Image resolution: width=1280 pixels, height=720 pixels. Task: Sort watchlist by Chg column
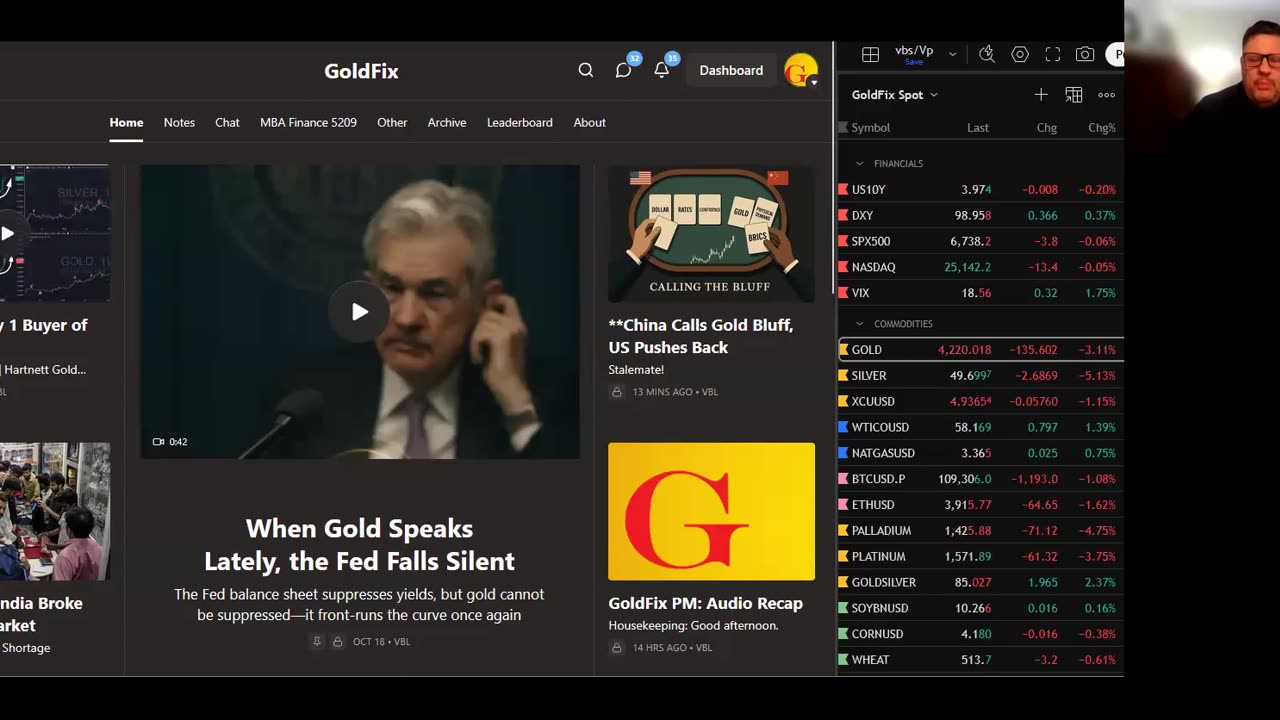pos(1047,128)
